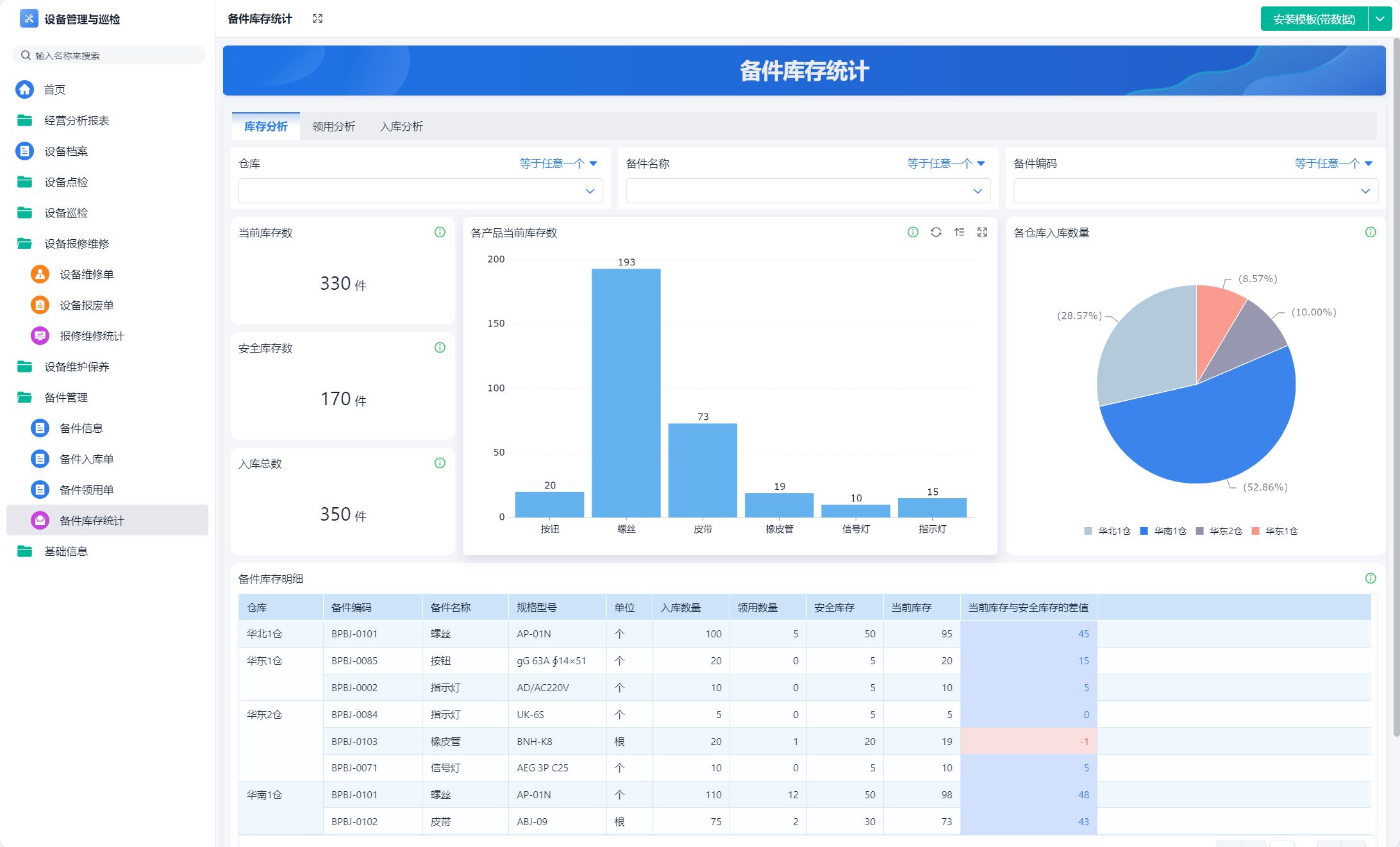This screenshot has width=1400, height=847.
Task: Refresh the 各产品当前库存数 chart
Action: coord(936,232)
